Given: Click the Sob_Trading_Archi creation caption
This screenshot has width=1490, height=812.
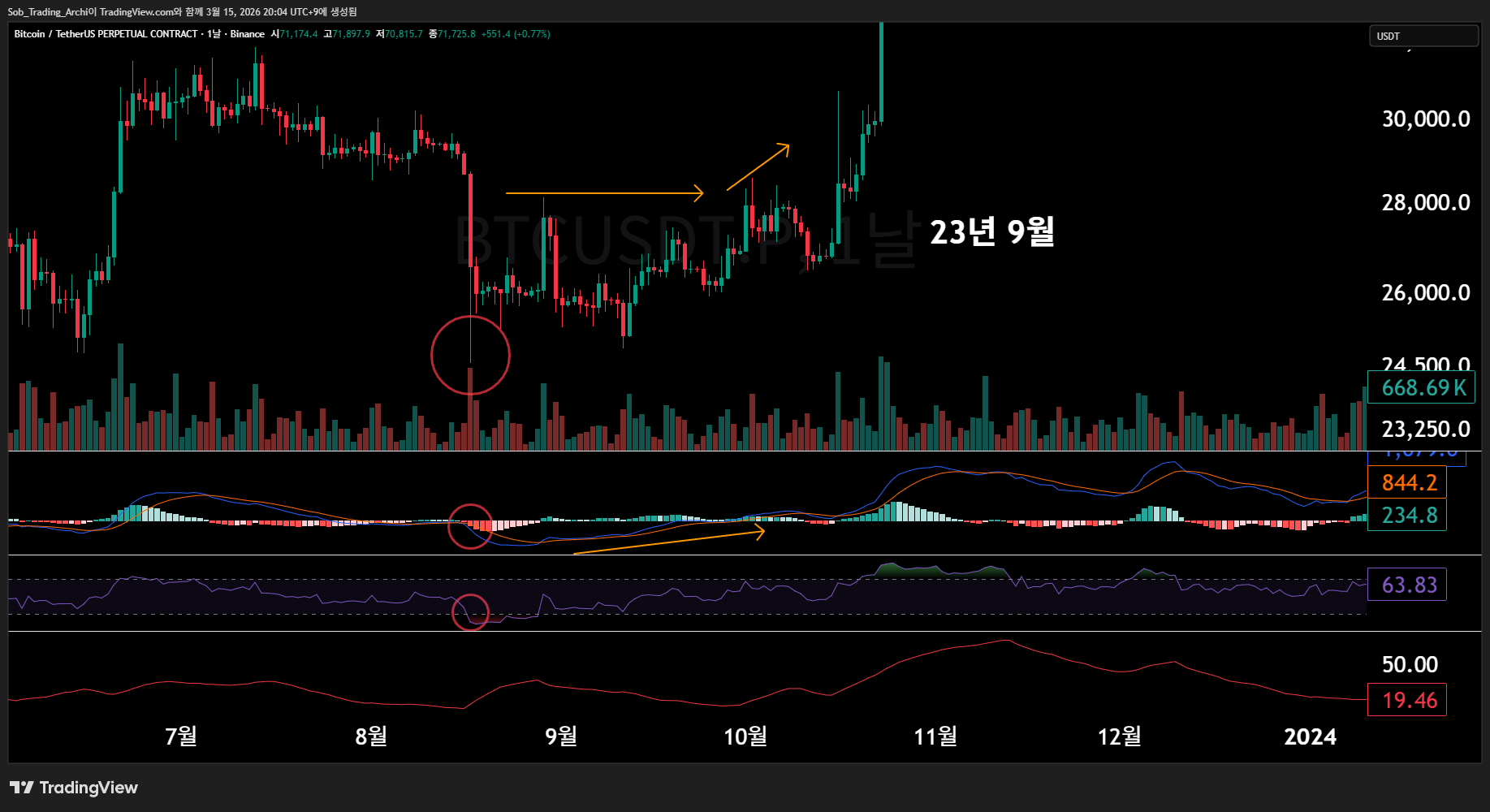Looking at the screenshot, I should (x=183, y=12).
